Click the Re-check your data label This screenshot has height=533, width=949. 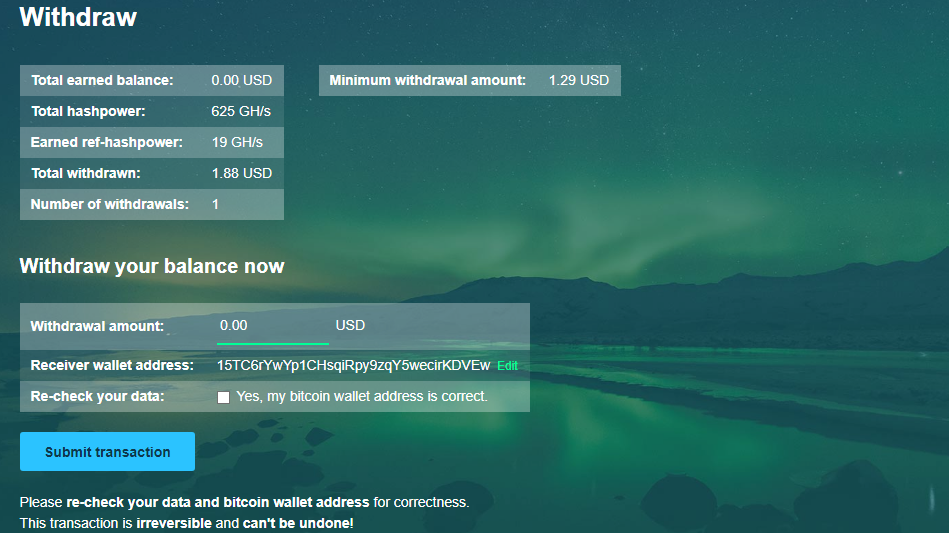coord(97,396)
